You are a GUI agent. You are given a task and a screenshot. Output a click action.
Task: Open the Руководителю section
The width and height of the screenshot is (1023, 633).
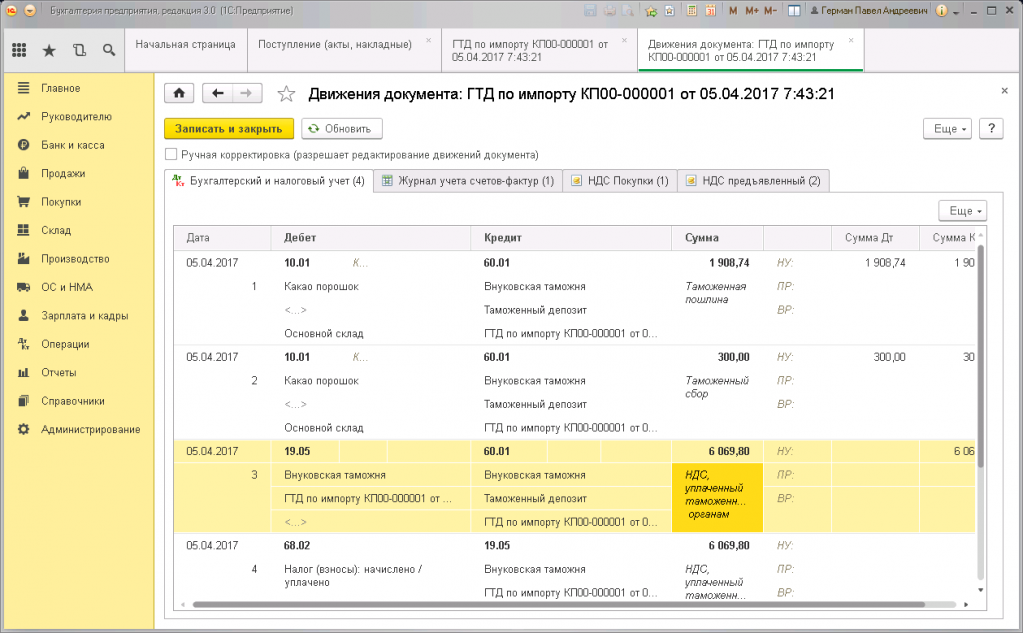click(76, 116)
